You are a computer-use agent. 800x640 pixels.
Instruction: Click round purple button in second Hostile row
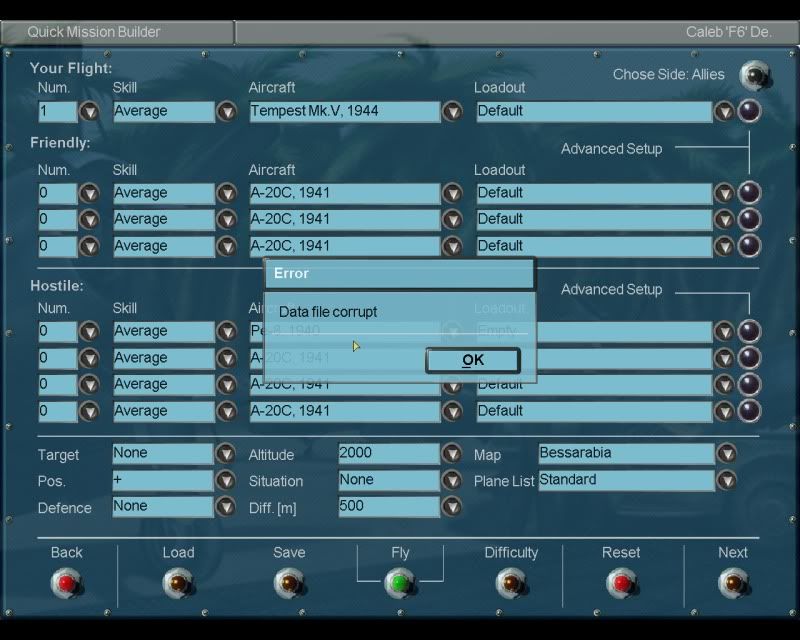[x=749, y=358]
